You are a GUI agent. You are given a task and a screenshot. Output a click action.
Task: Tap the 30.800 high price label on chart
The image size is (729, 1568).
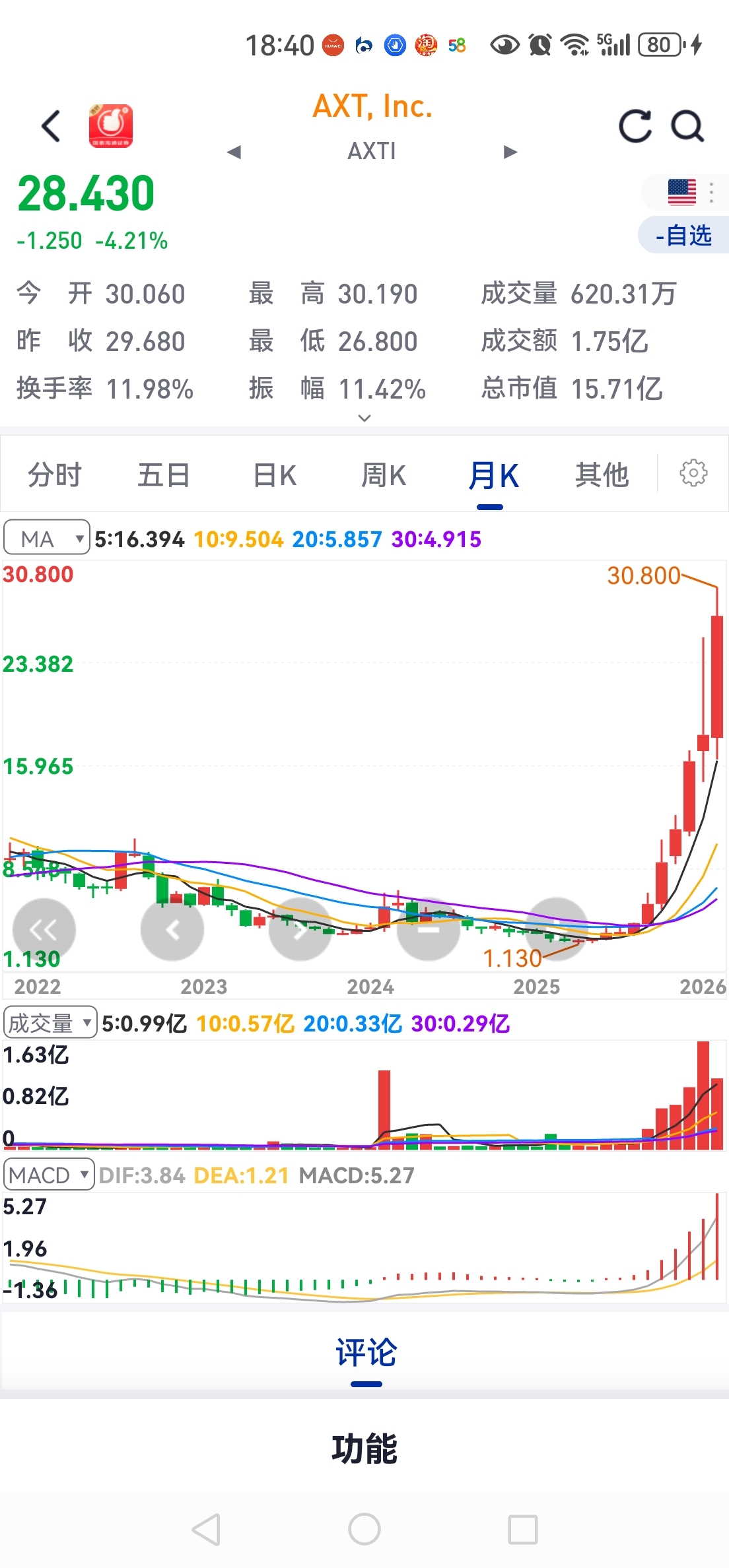pyautogui.click(x=644, y=575)
